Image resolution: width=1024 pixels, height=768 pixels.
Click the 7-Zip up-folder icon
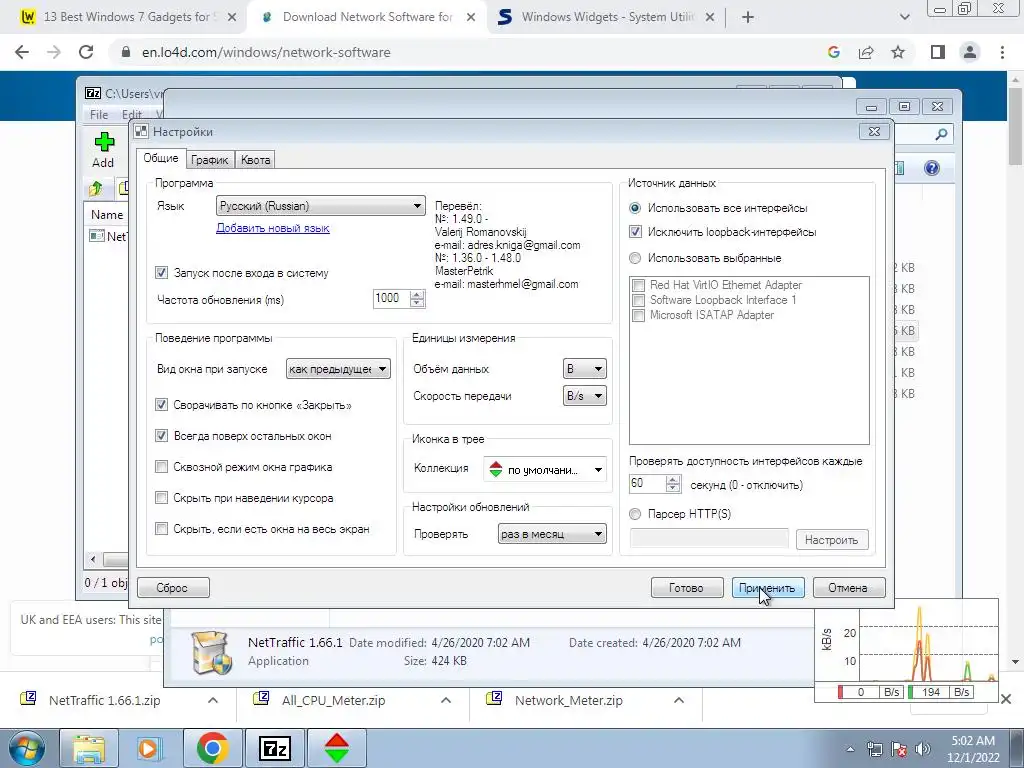pos(96,189)
